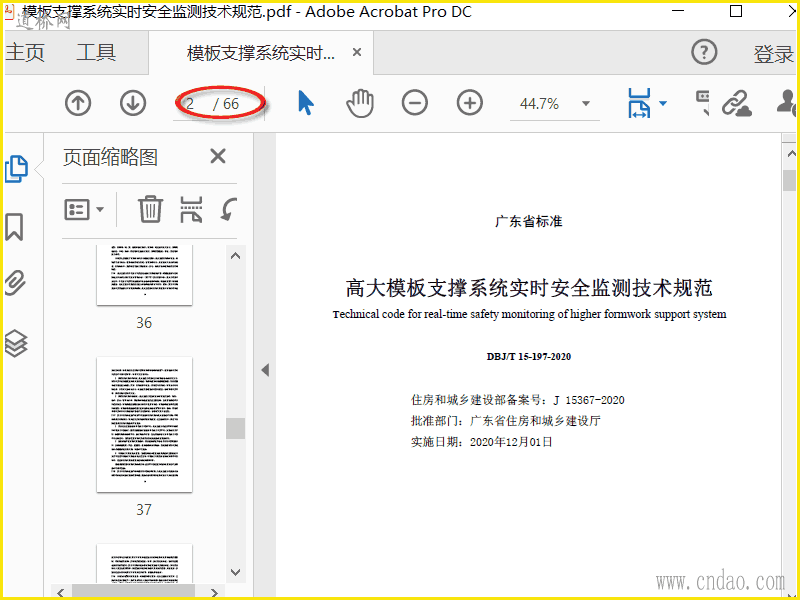Open the layers panel icon
The height and width of the screenshot is (600, 800).
pyautogui.click(x=16, y=343)
